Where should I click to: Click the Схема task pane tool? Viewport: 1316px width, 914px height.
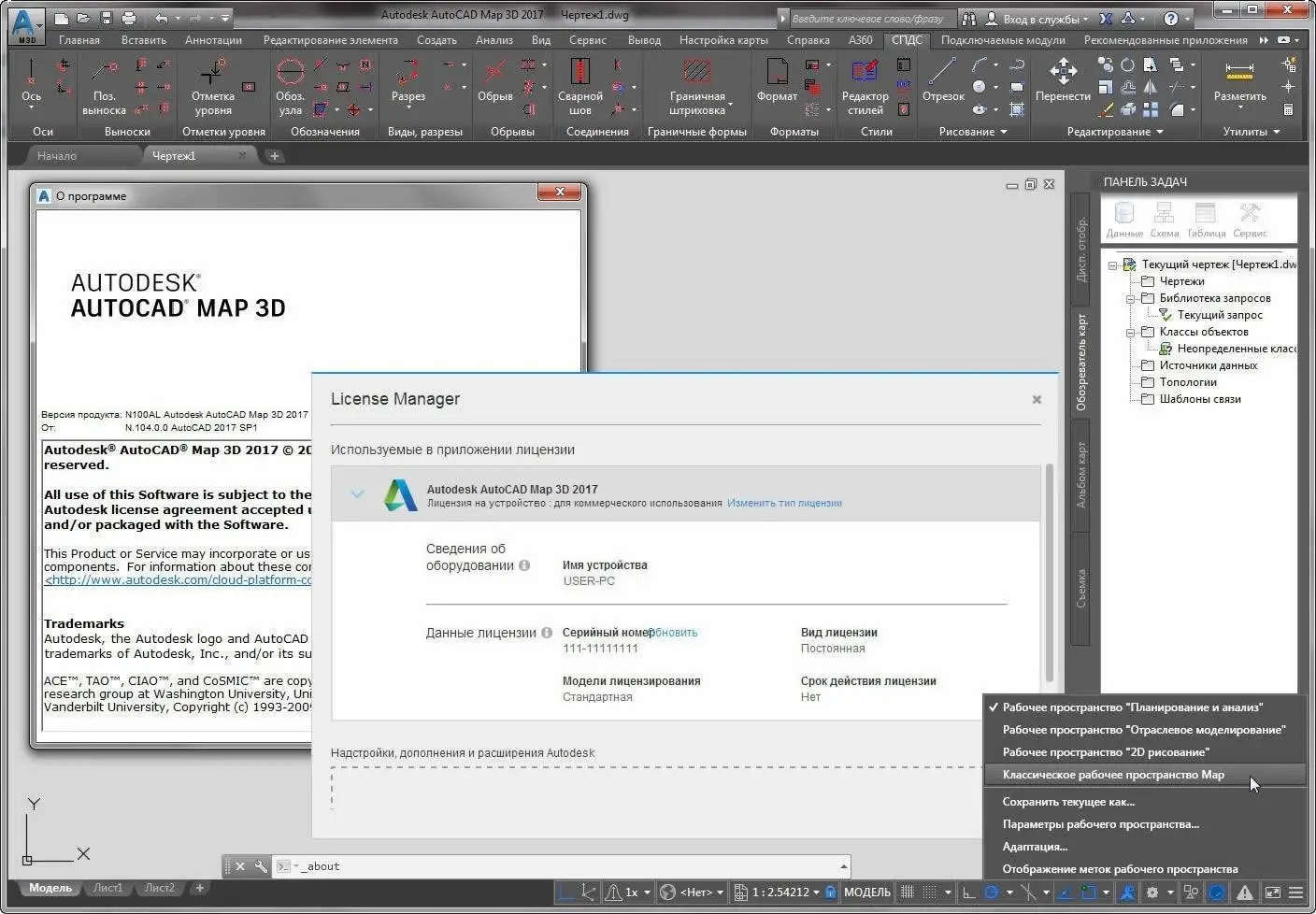1165,221
